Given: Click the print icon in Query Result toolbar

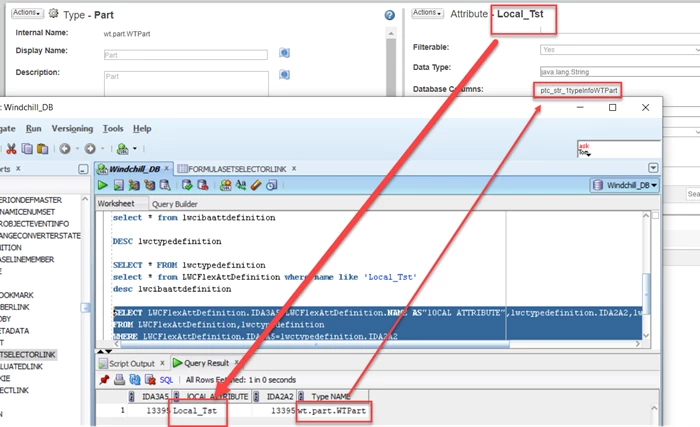Looking at the screenshot, I should [119, 380].
